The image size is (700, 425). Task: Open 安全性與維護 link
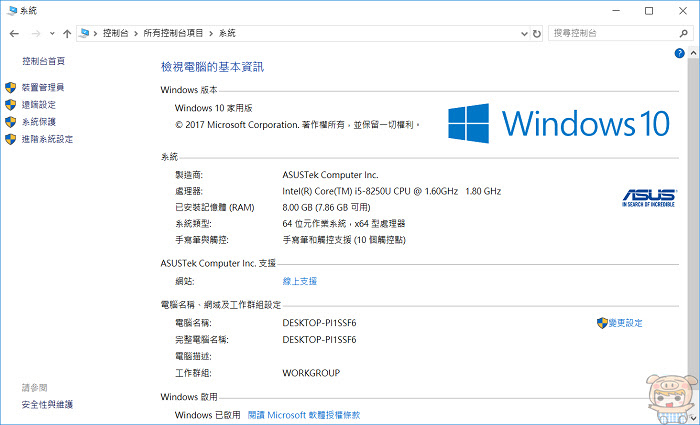click(47, 404)
